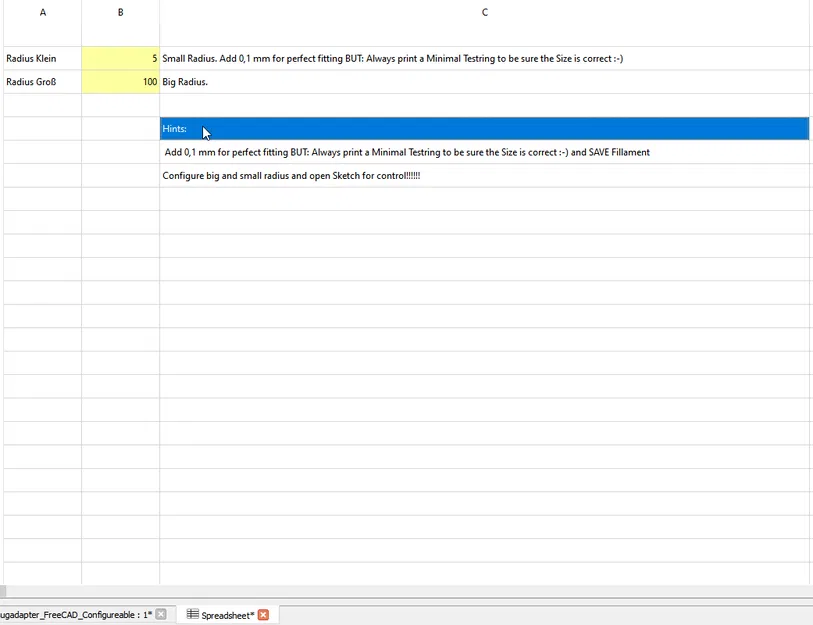Close the Spreadsheet tab with red X
Image resolution: width=813 pixels, height=625 pixels.
263,615
